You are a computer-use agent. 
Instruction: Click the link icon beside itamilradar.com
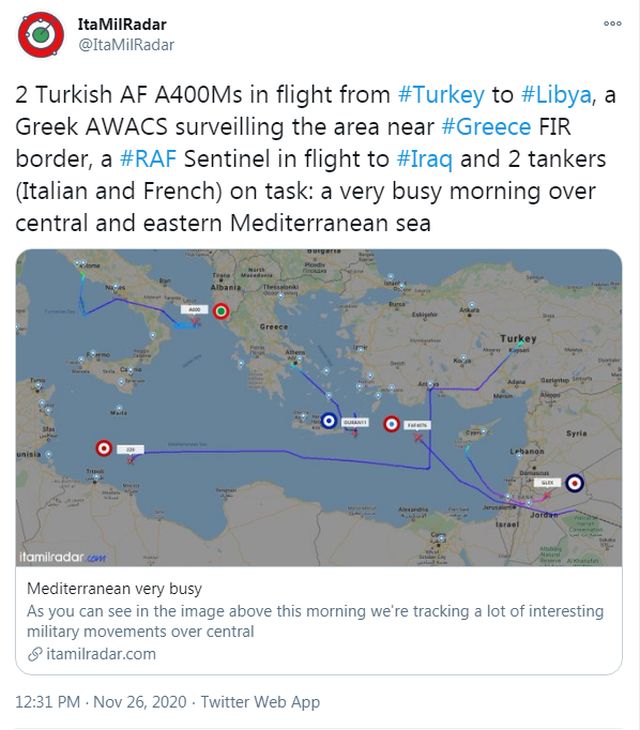pos(35,655)
